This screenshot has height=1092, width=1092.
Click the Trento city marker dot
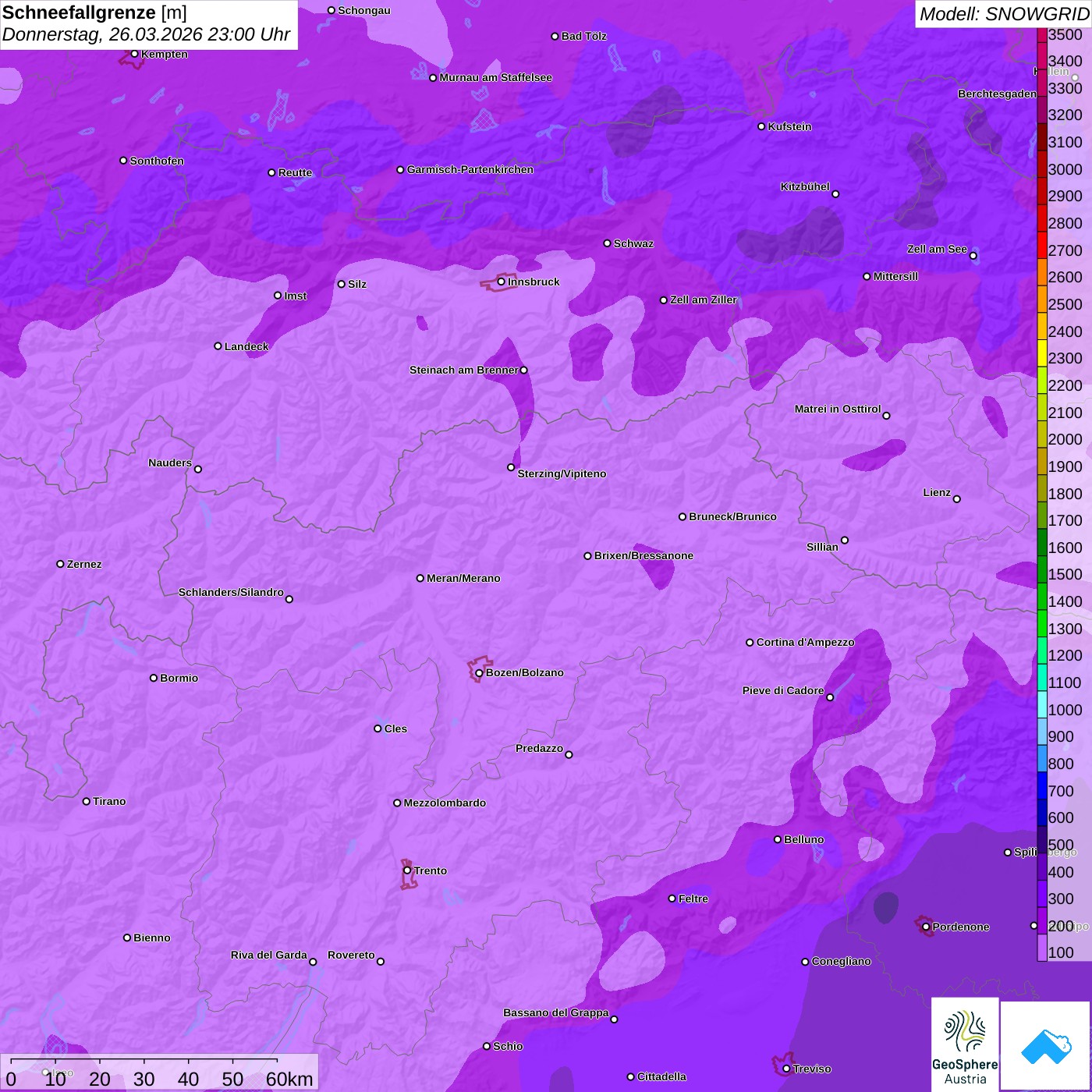tap(407, 870)
